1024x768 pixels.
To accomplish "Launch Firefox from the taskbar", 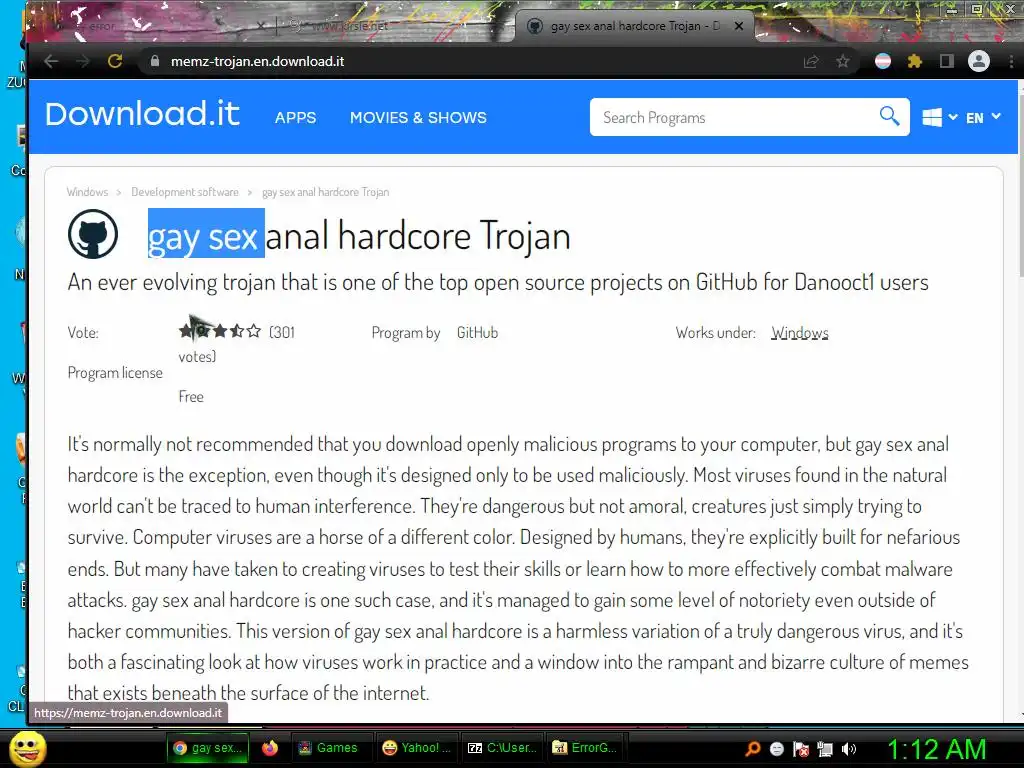I will [x=270, y=748].
